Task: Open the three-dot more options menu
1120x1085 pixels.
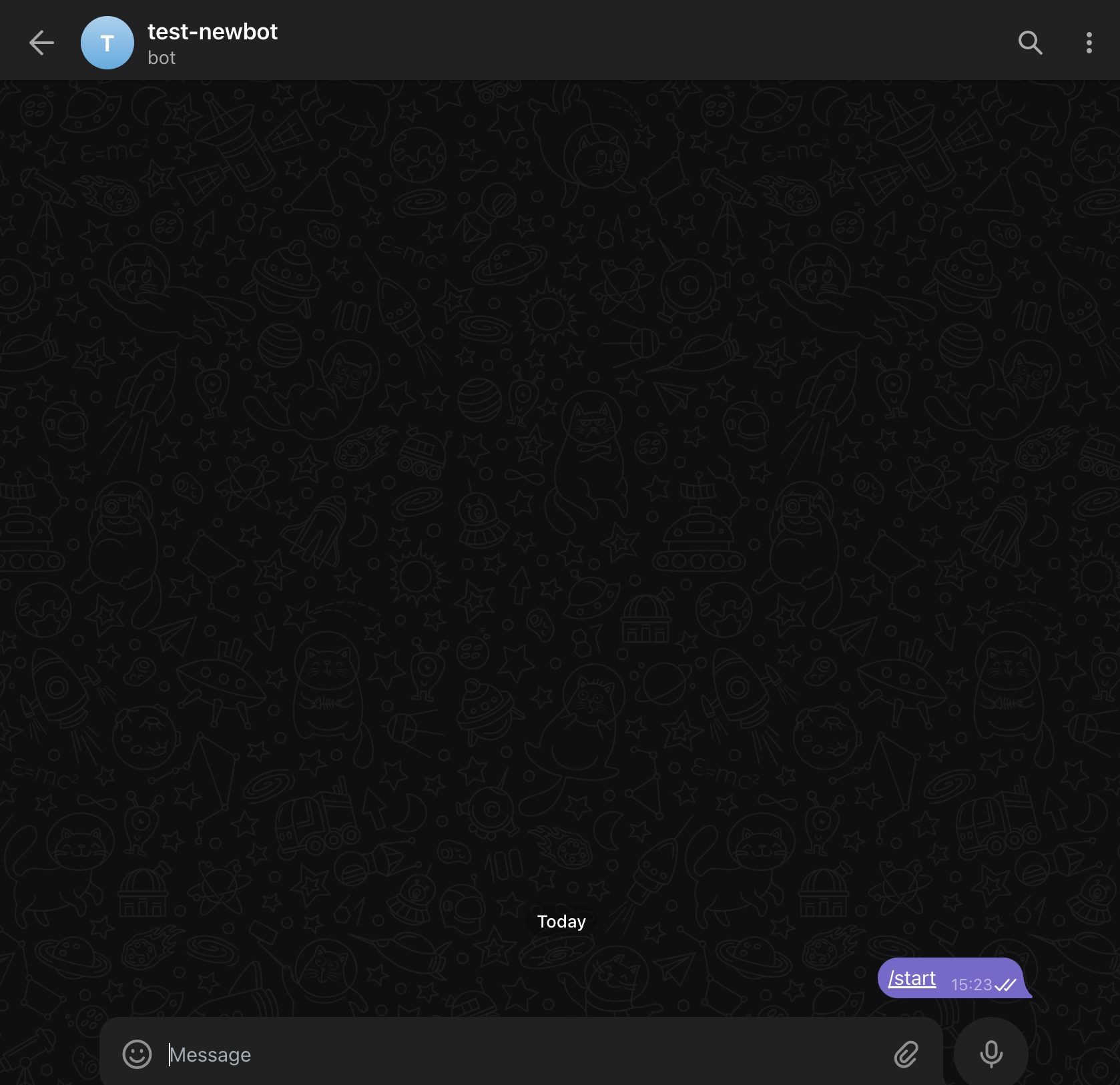Action: click(1089, 43)
